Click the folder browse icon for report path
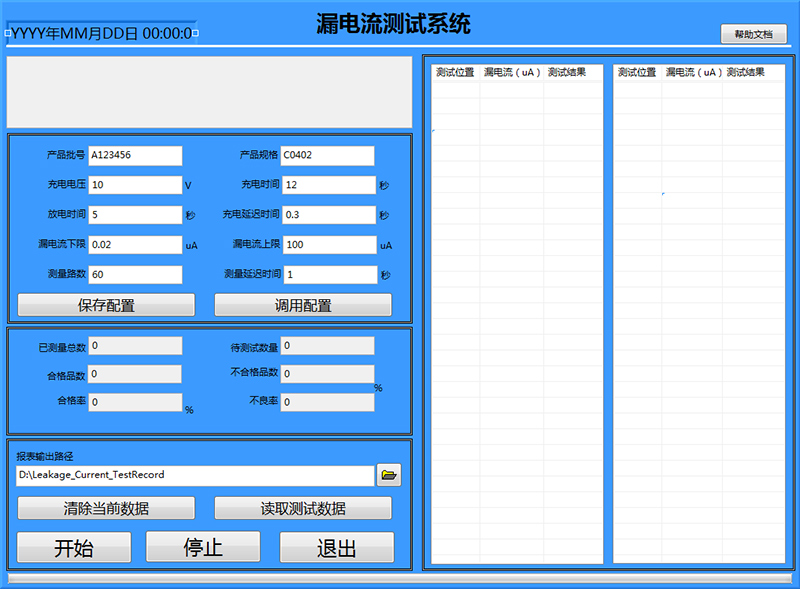 click(389, 476)
